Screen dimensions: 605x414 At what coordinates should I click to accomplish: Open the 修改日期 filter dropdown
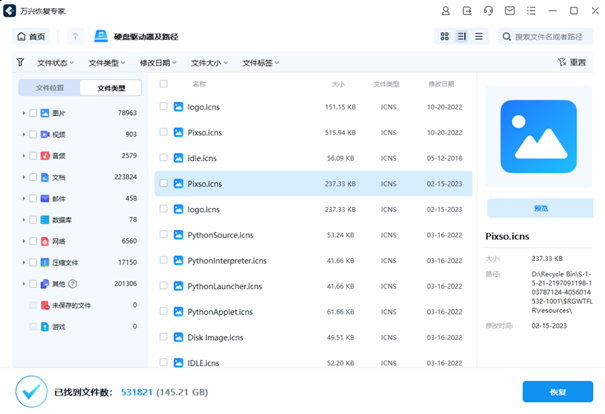tap(158, 62)
